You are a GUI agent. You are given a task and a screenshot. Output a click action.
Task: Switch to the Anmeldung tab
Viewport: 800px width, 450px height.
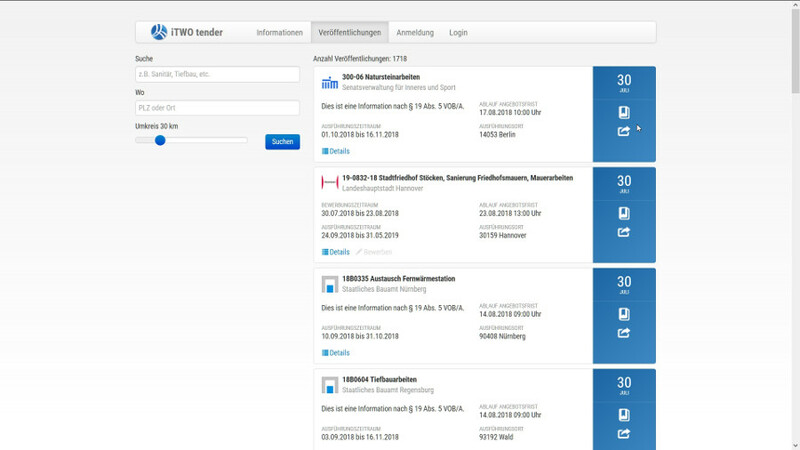415,32
